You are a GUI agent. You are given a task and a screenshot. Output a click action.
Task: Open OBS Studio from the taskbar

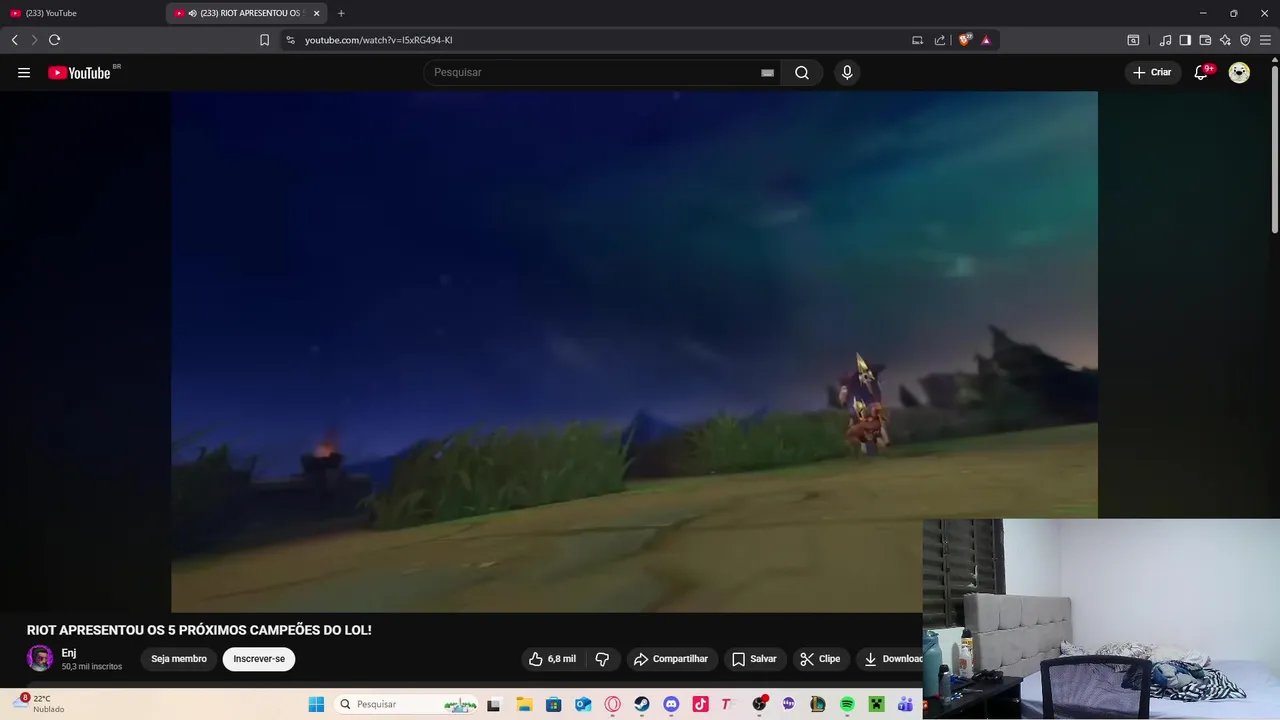click(x=760, y=704)
